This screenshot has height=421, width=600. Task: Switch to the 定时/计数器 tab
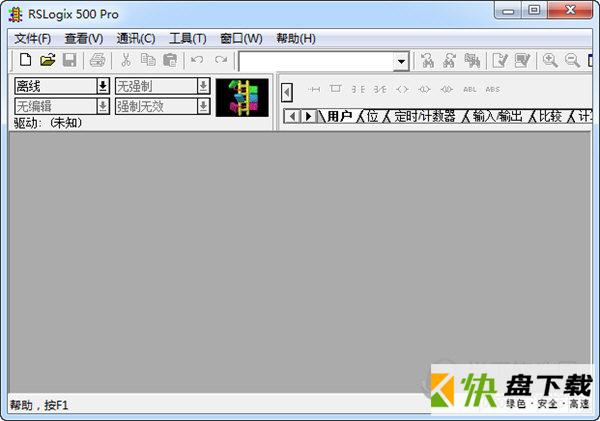coord(425,116)
